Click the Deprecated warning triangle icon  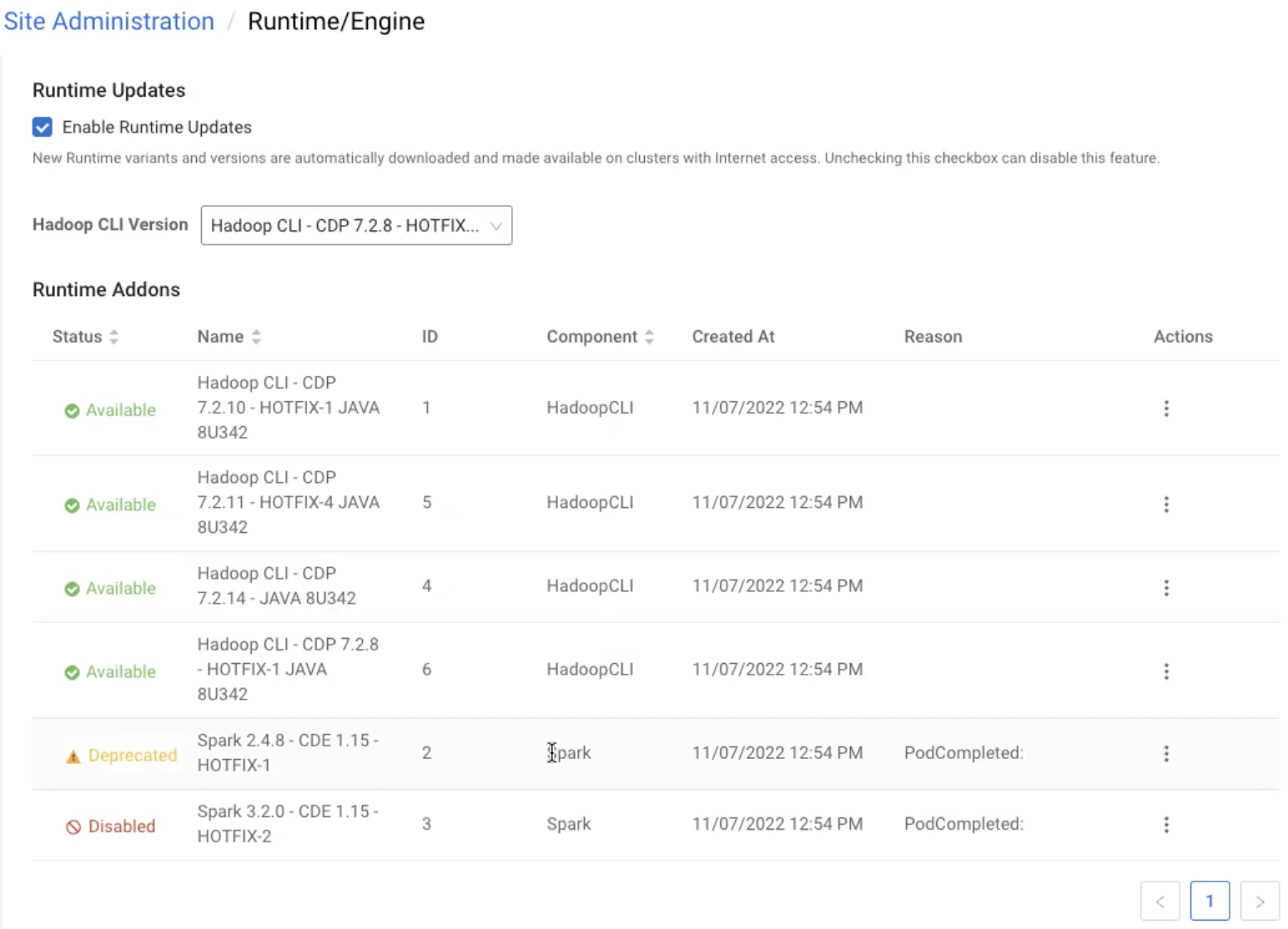(73, 756)
